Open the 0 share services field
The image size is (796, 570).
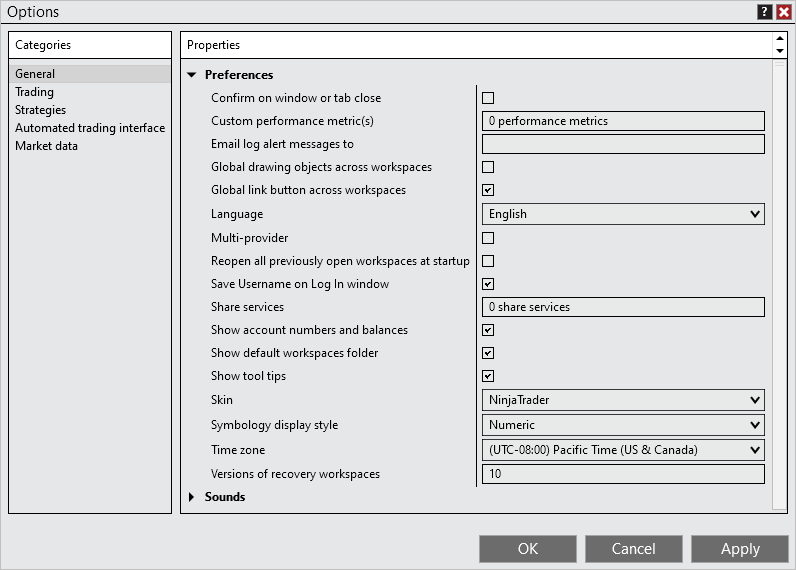pyautogui.click(x=623, y=307)
